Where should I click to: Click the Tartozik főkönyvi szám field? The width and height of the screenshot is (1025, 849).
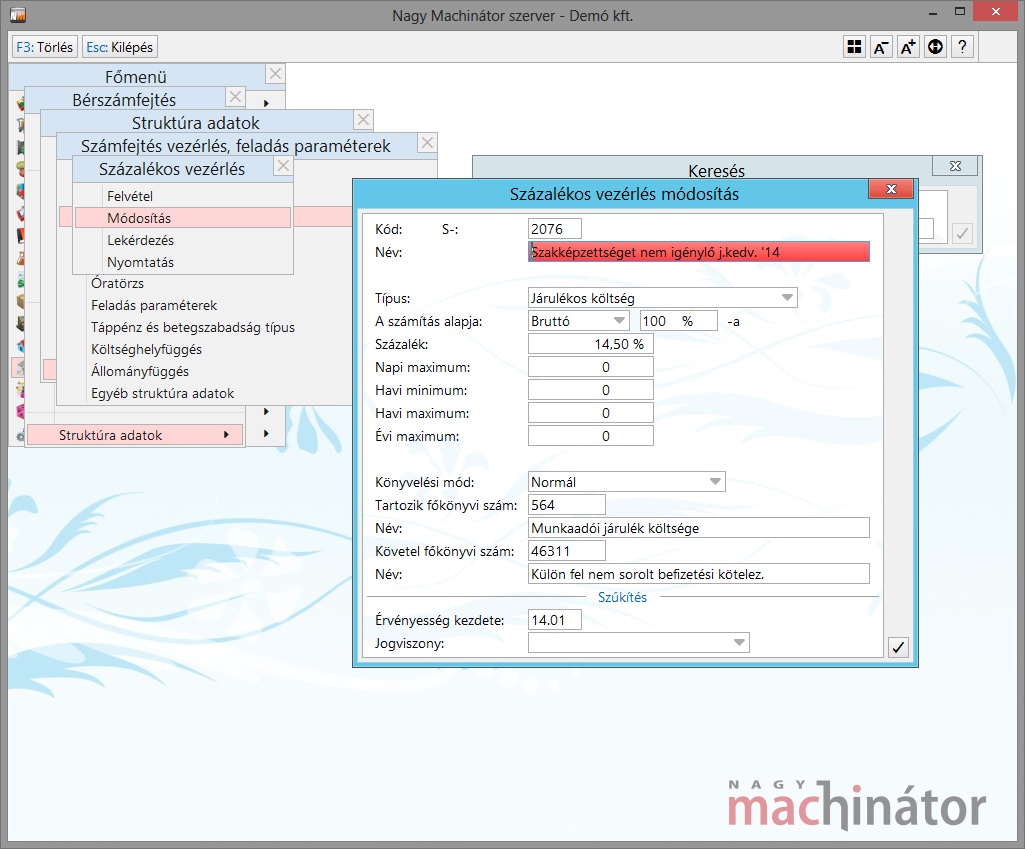point(567,505)
